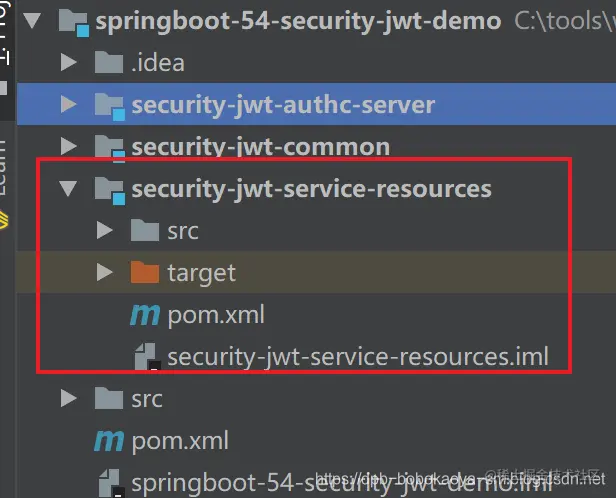The width and height of the screenshot is (616, 498).
Task: Expand the security-jwt-common module arrow
Action: point(69,146)
